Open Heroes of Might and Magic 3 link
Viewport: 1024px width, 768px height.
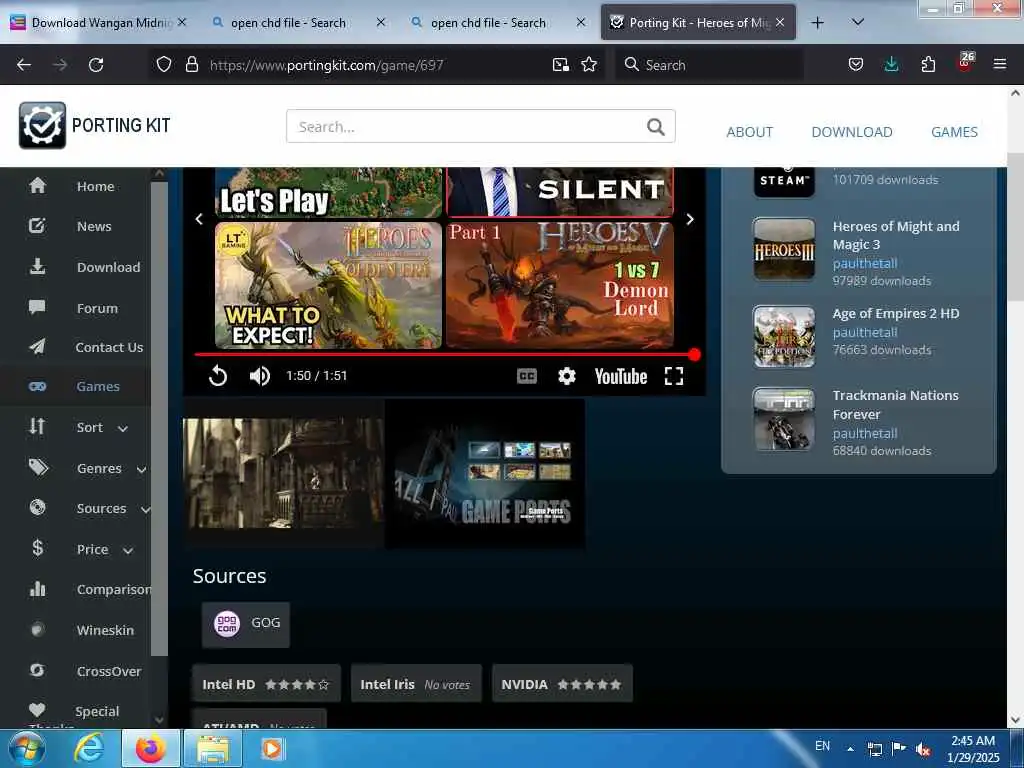(x=896, y=235)
